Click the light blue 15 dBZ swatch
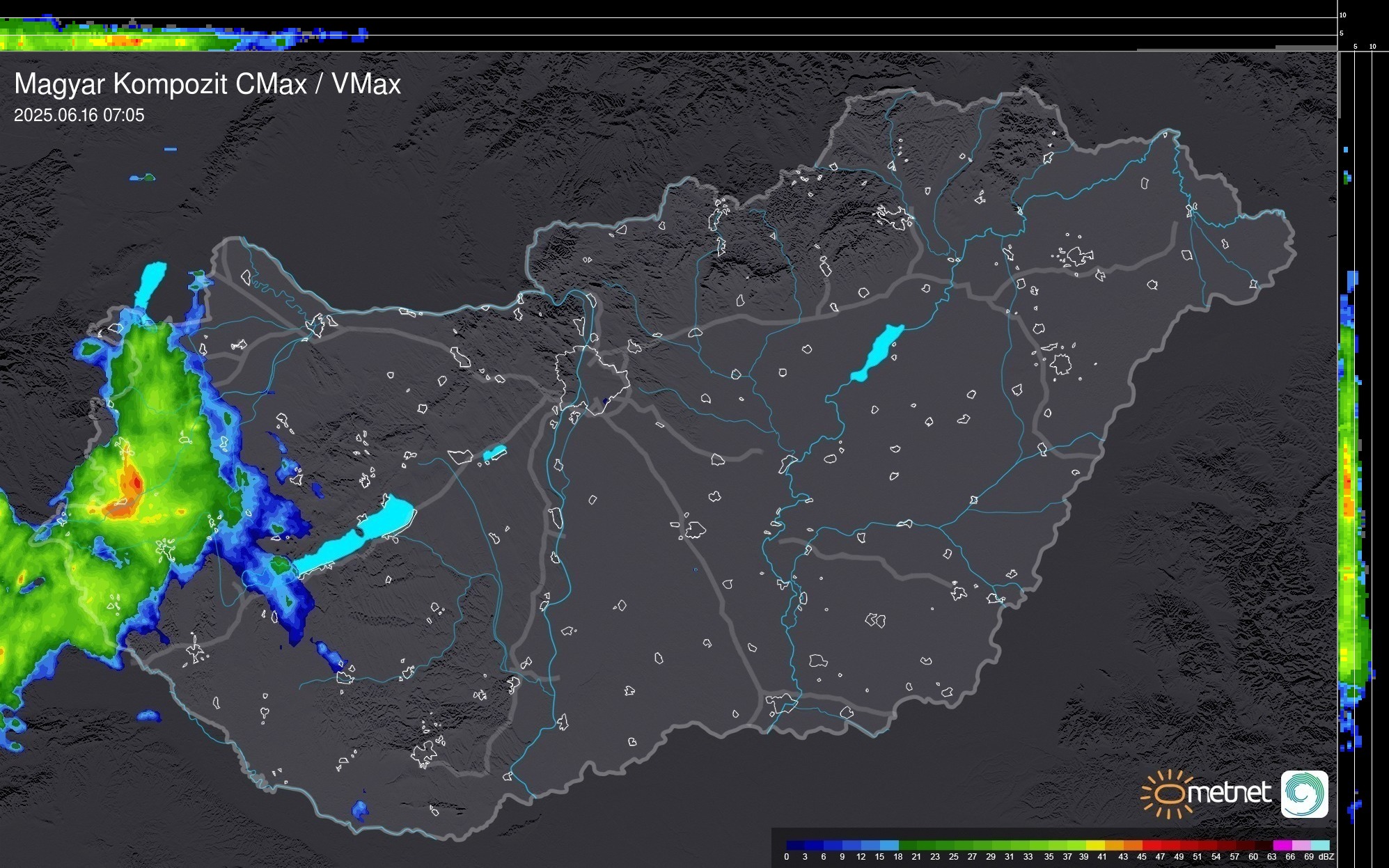This screenshot has height=868, width=1389. (889, 845)
